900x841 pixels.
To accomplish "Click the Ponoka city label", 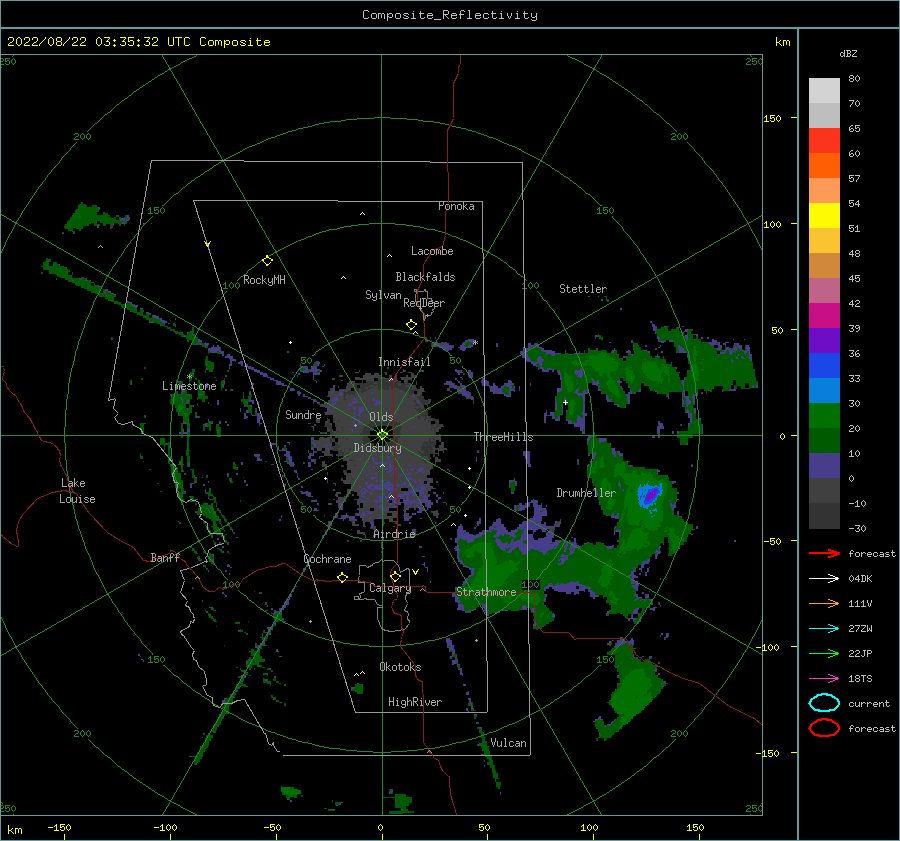I will 456,206.
